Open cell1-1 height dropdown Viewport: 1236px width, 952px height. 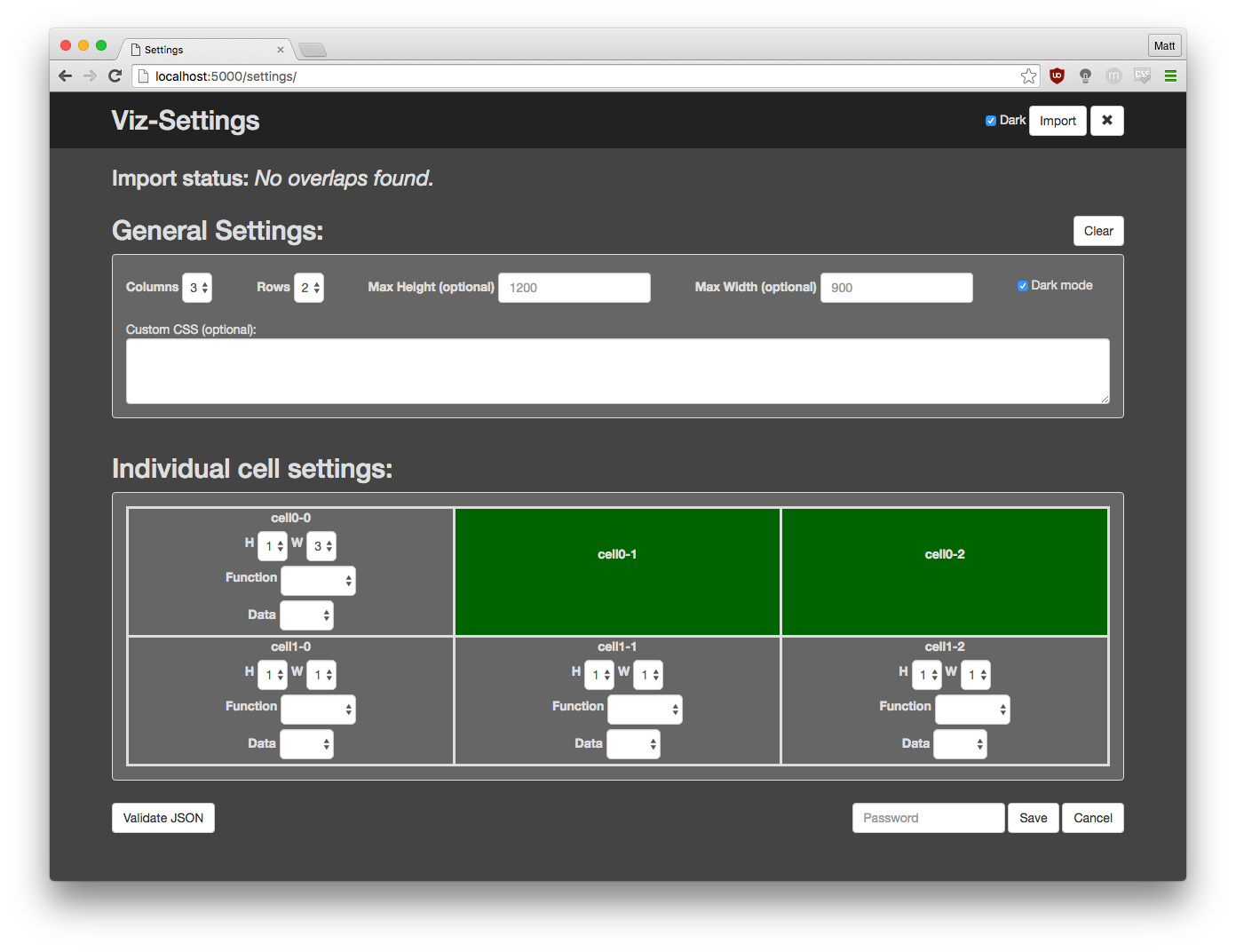pos(599,675)
